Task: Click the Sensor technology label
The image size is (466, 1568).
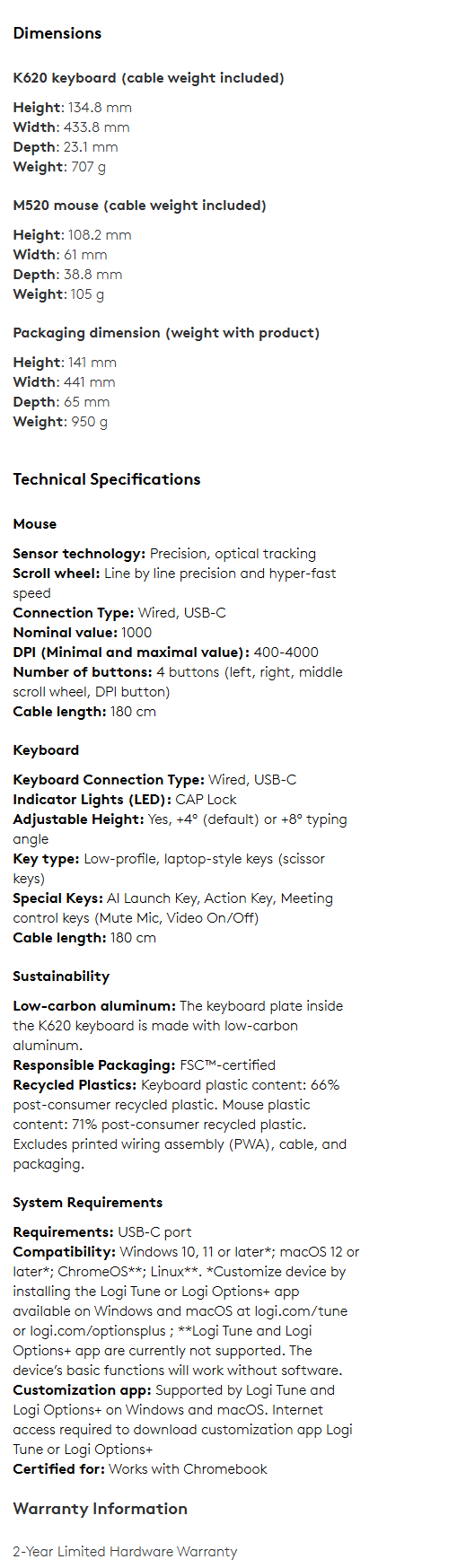Action: point(79,554)
